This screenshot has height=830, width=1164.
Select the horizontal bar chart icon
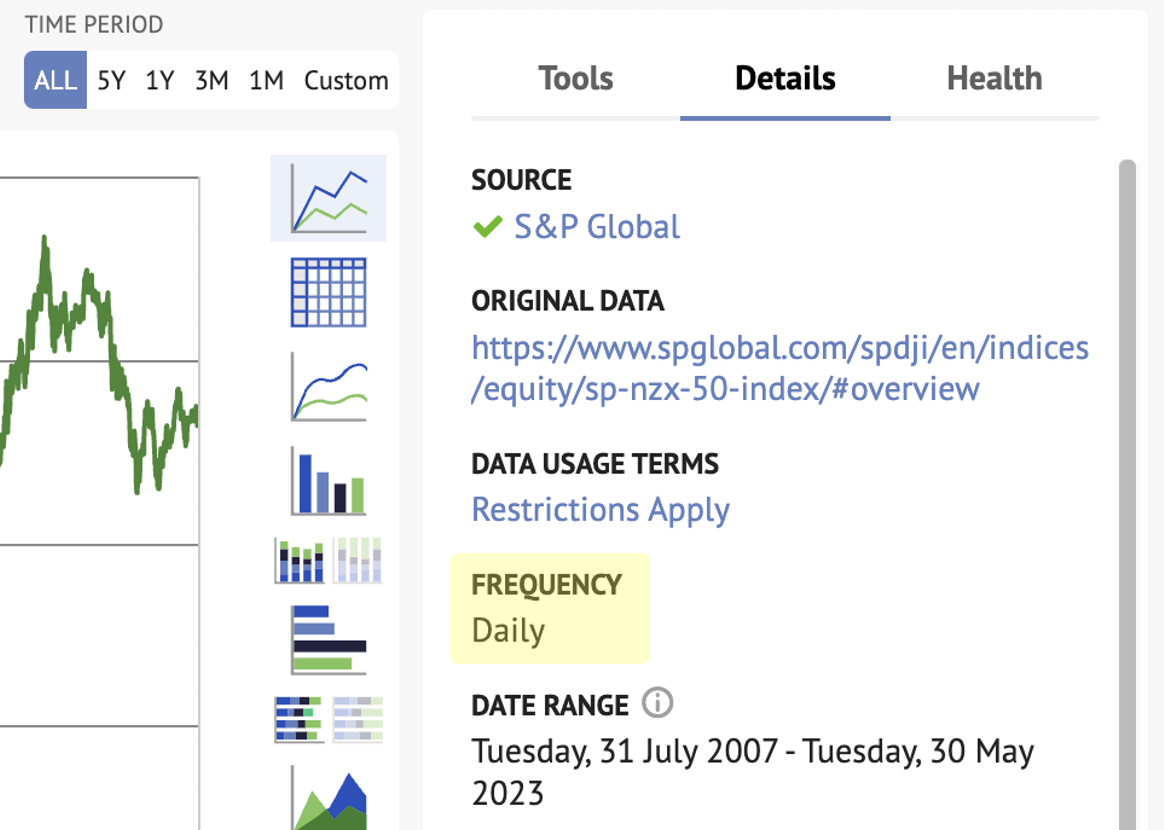tap(329, 639)
